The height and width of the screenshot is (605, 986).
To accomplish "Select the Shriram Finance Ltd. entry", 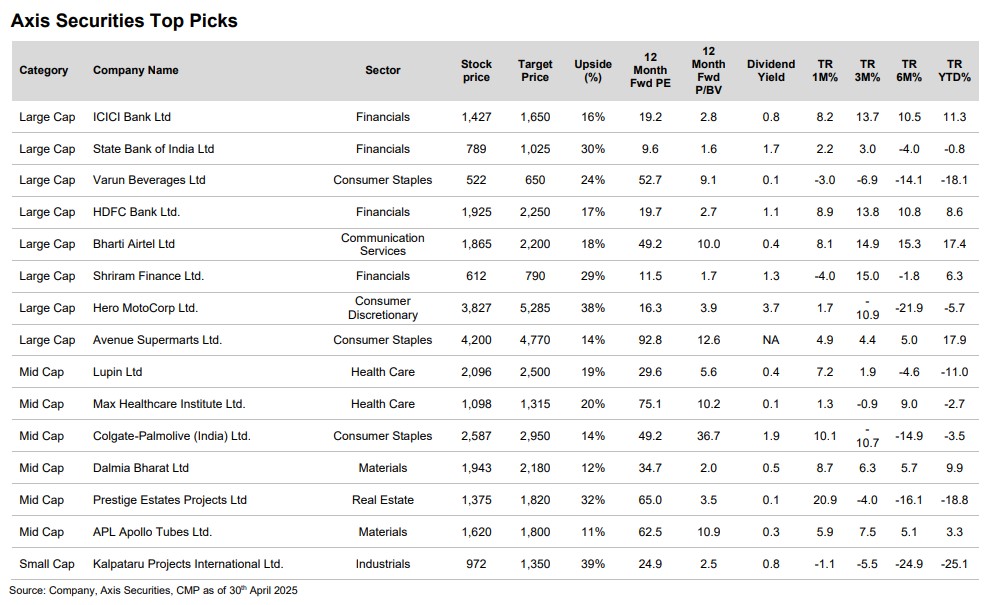I will [x=147, y=276].
